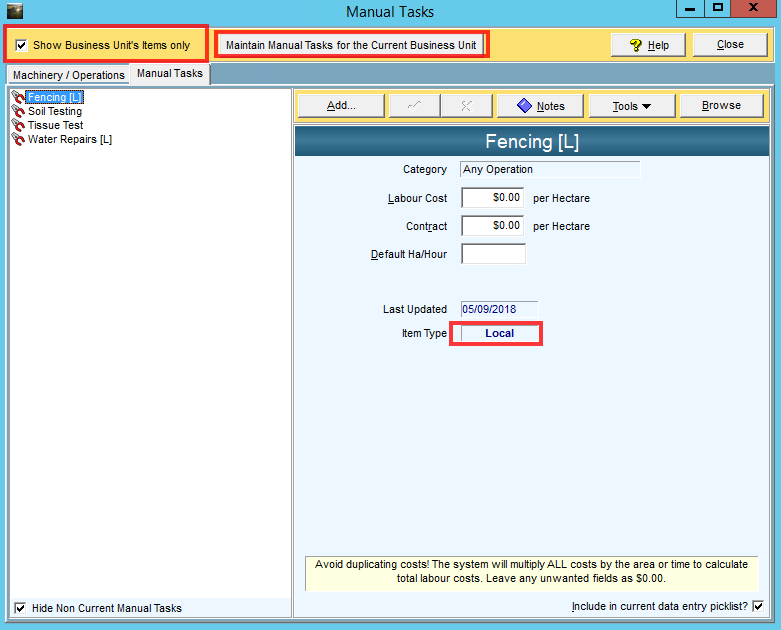The width and height of the screenshot is (781, 630).
Task: Open Help with the question mark button
Action: [647, 45]
